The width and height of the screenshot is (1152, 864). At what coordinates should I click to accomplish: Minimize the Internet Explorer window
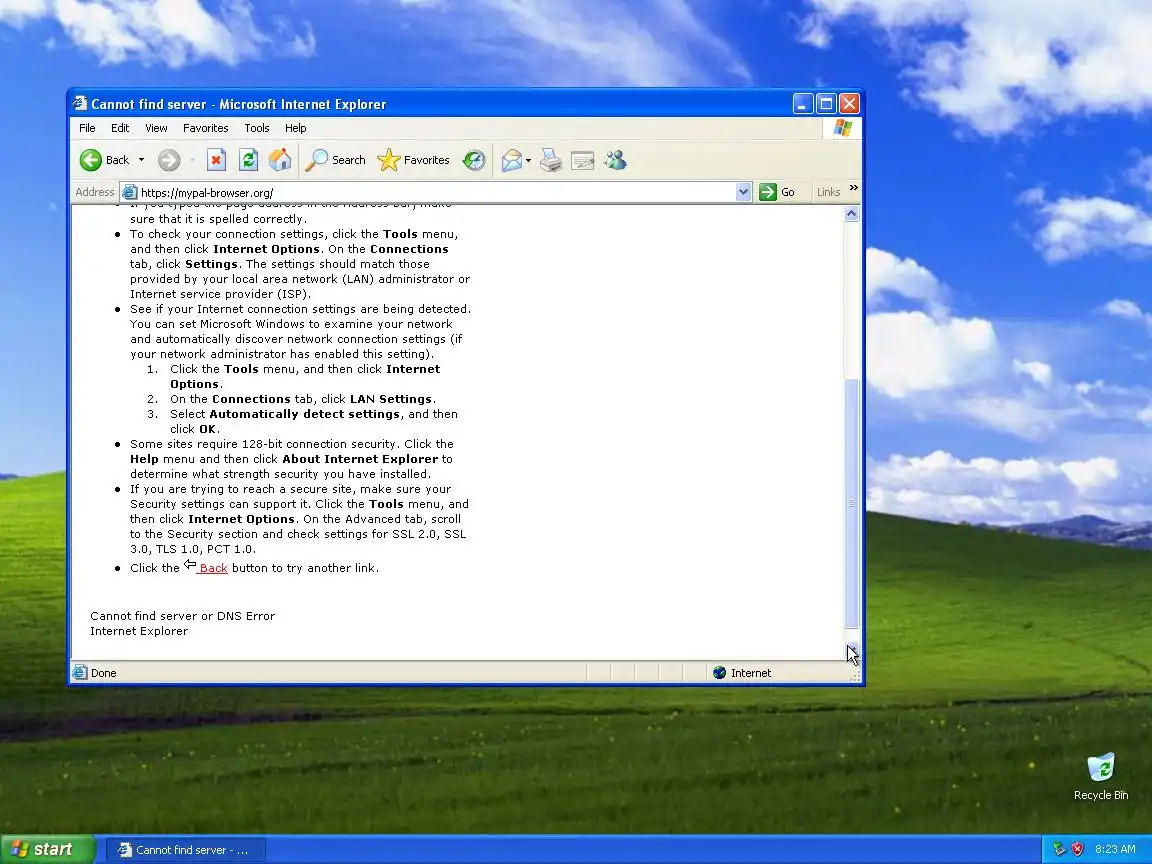click(x=802, y=104)
